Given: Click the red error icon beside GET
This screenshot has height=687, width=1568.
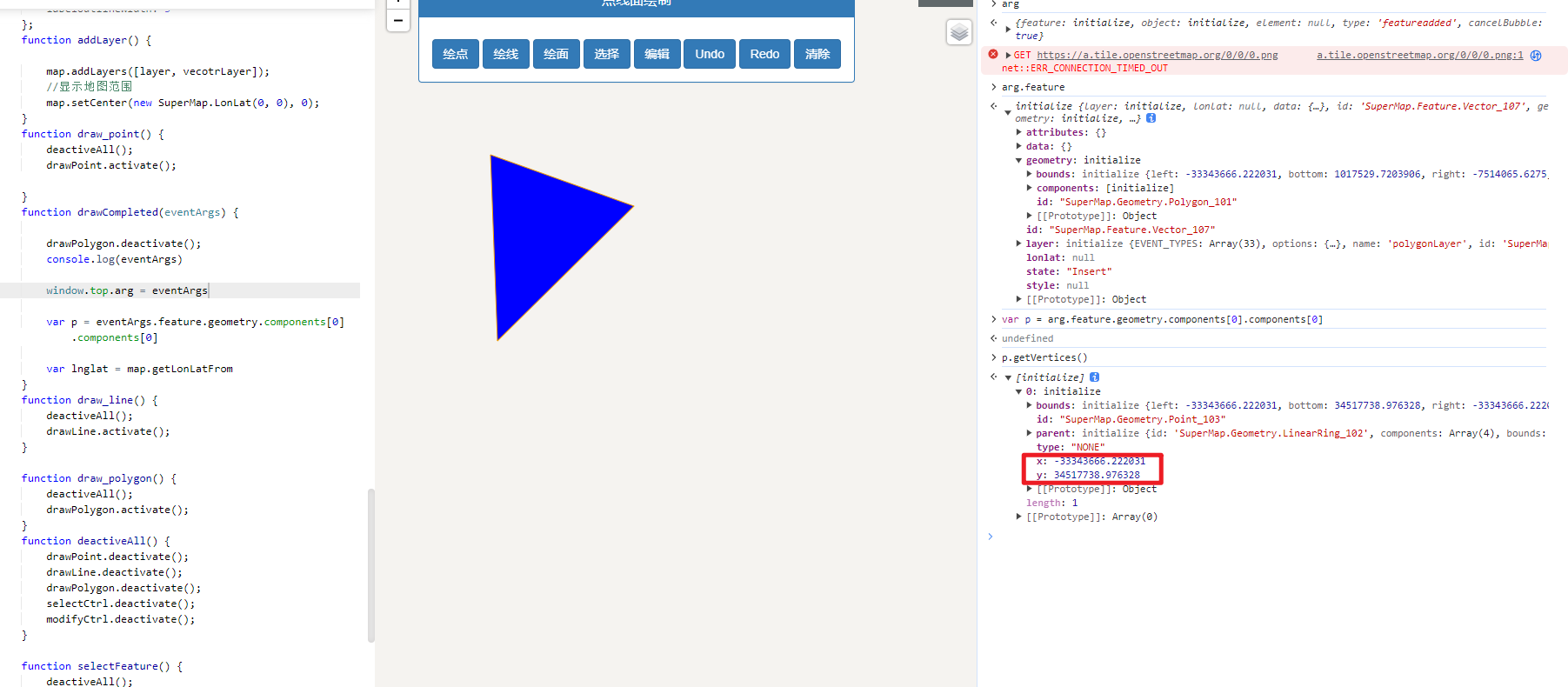Looking at the screenshot, I should 993,54.
